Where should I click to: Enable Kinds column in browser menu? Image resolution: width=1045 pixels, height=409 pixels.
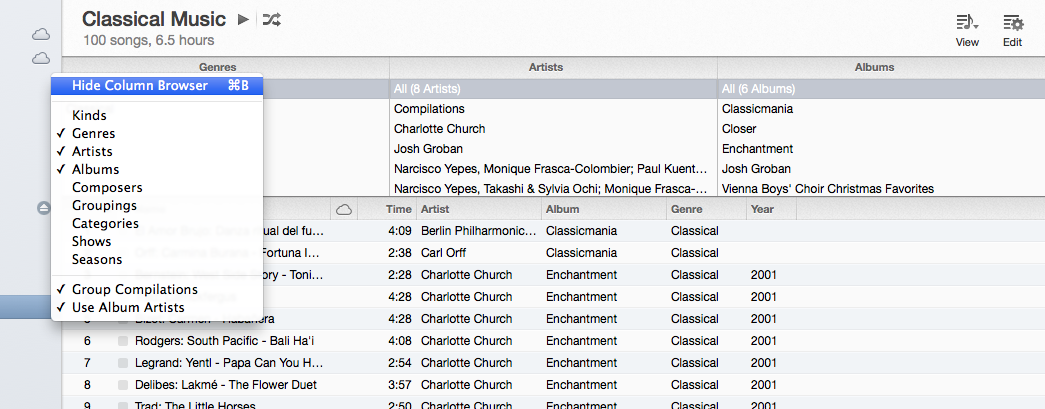(x=157, y=115)
